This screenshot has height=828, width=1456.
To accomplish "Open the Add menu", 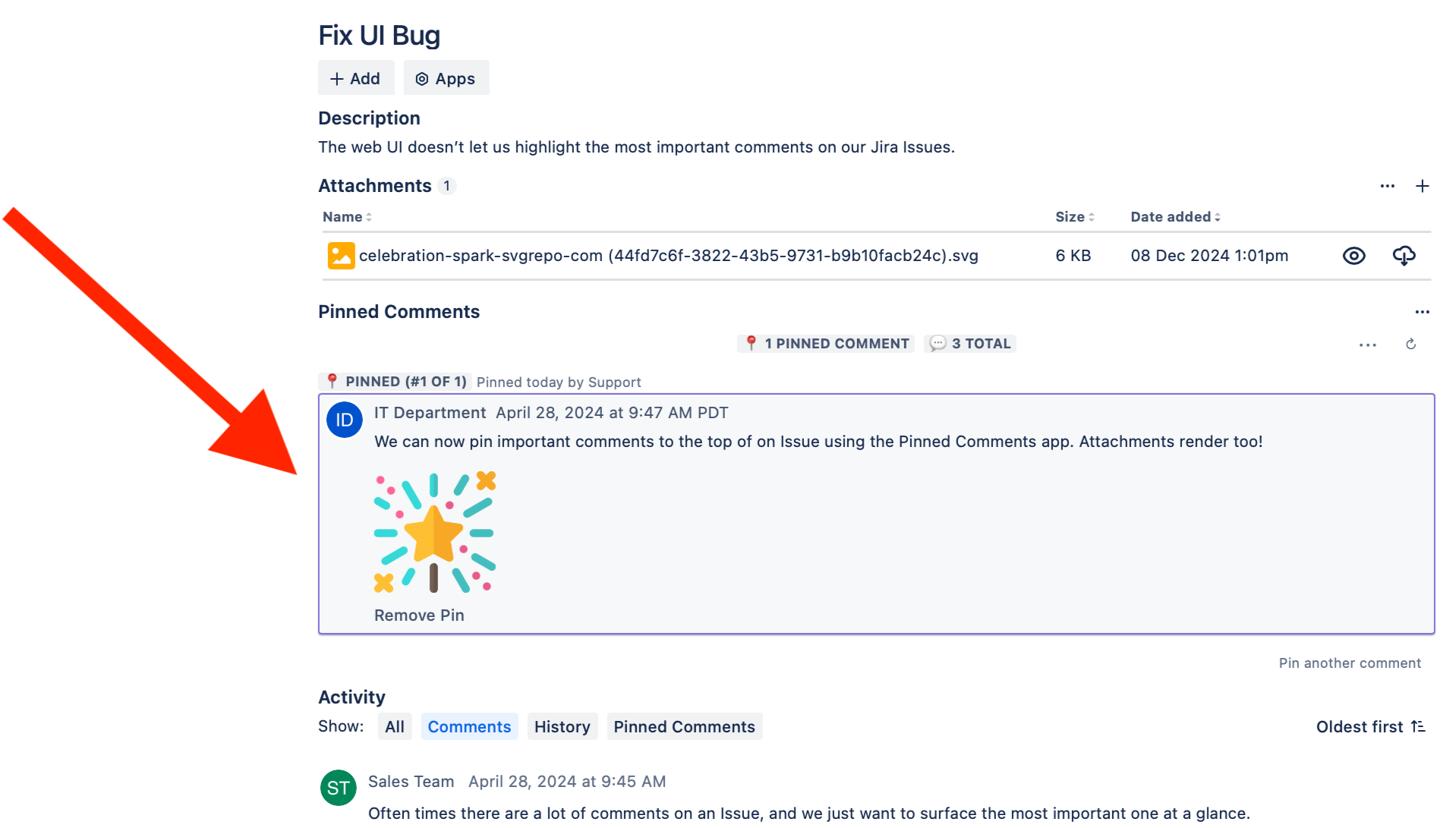I will [355, 77].
